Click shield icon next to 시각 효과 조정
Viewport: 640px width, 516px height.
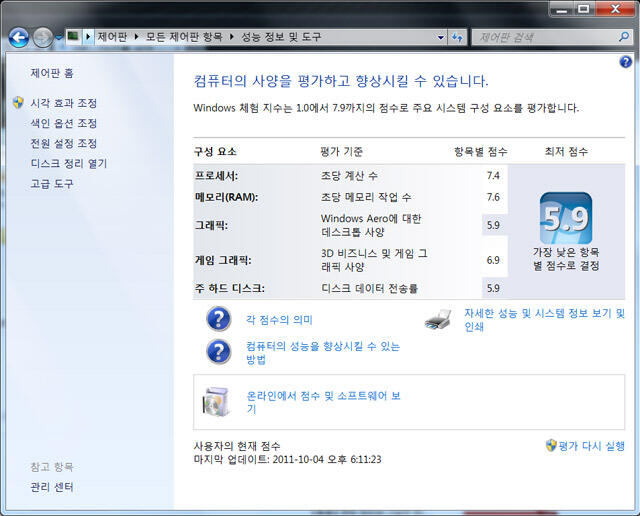pos(18,102)
